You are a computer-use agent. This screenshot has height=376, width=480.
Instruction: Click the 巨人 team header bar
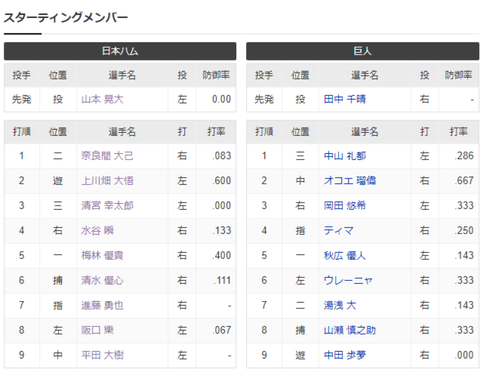click(x=363, y=51)
